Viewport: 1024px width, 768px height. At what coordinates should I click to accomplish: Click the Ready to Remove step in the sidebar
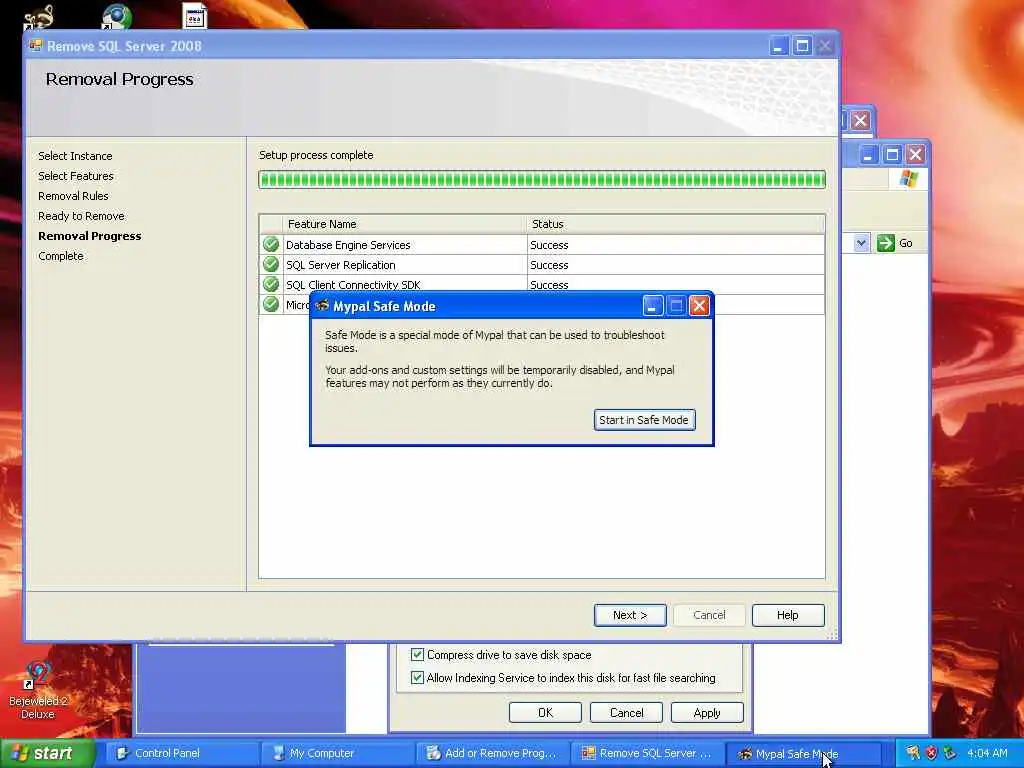81,216
